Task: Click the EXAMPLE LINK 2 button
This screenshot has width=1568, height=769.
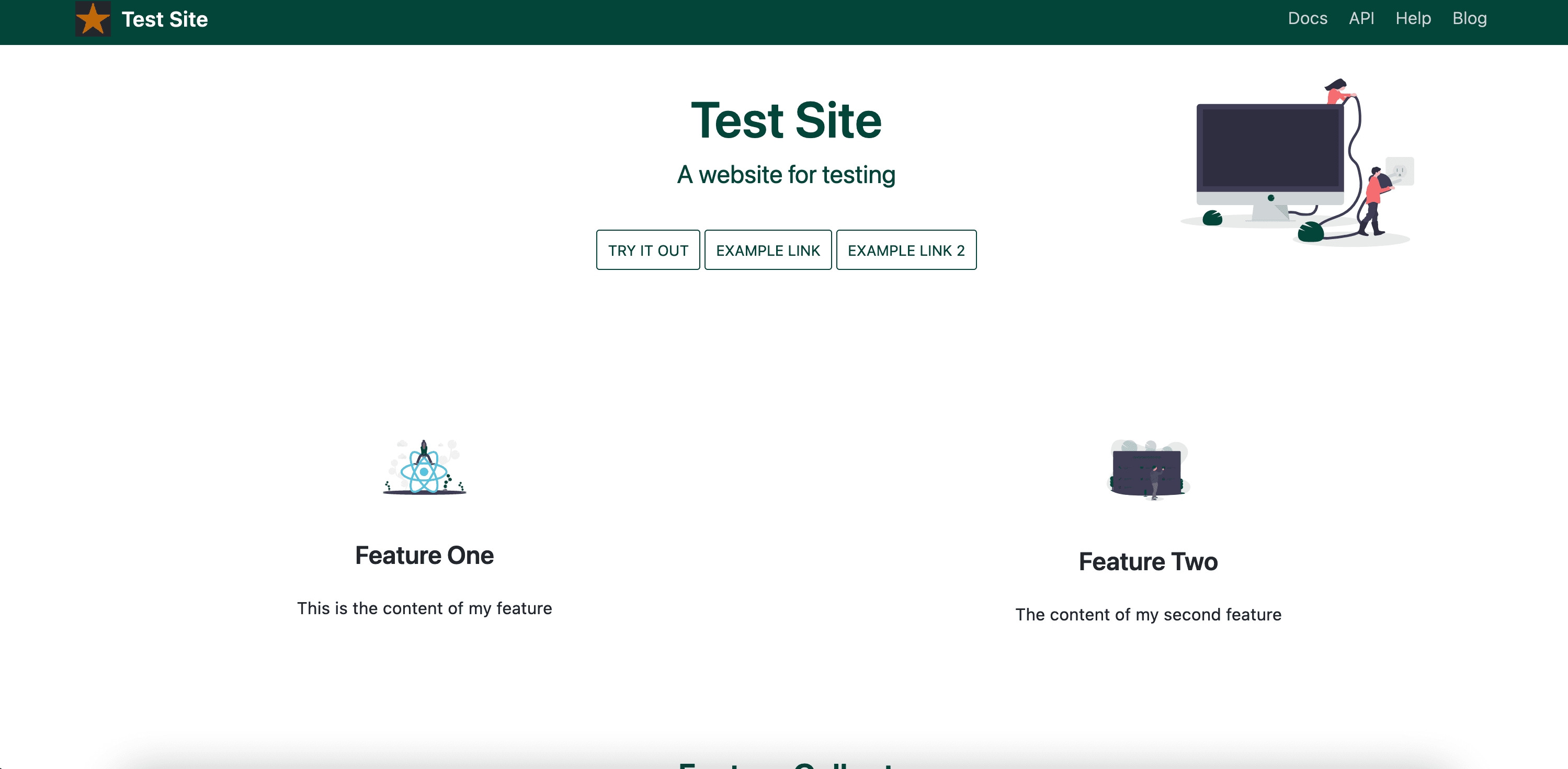Action: pyautogui.click(x=906, y=250)
